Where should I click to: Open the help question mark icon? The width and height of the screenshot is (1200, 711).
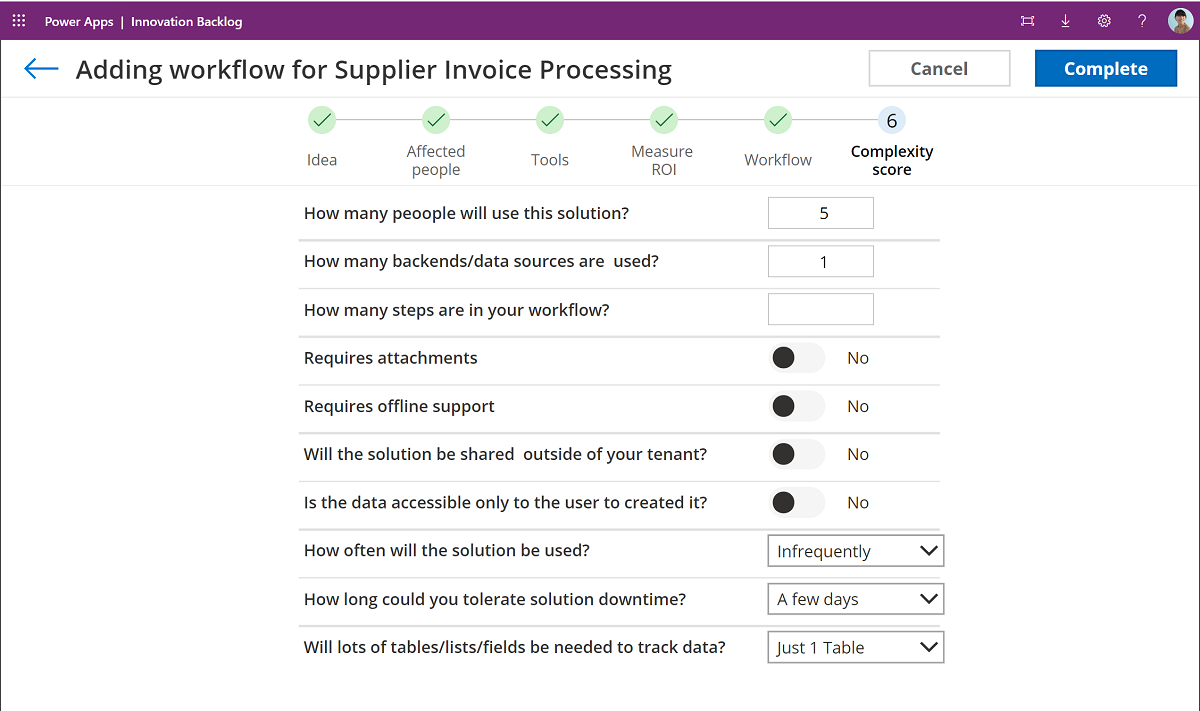(1142, 21)
